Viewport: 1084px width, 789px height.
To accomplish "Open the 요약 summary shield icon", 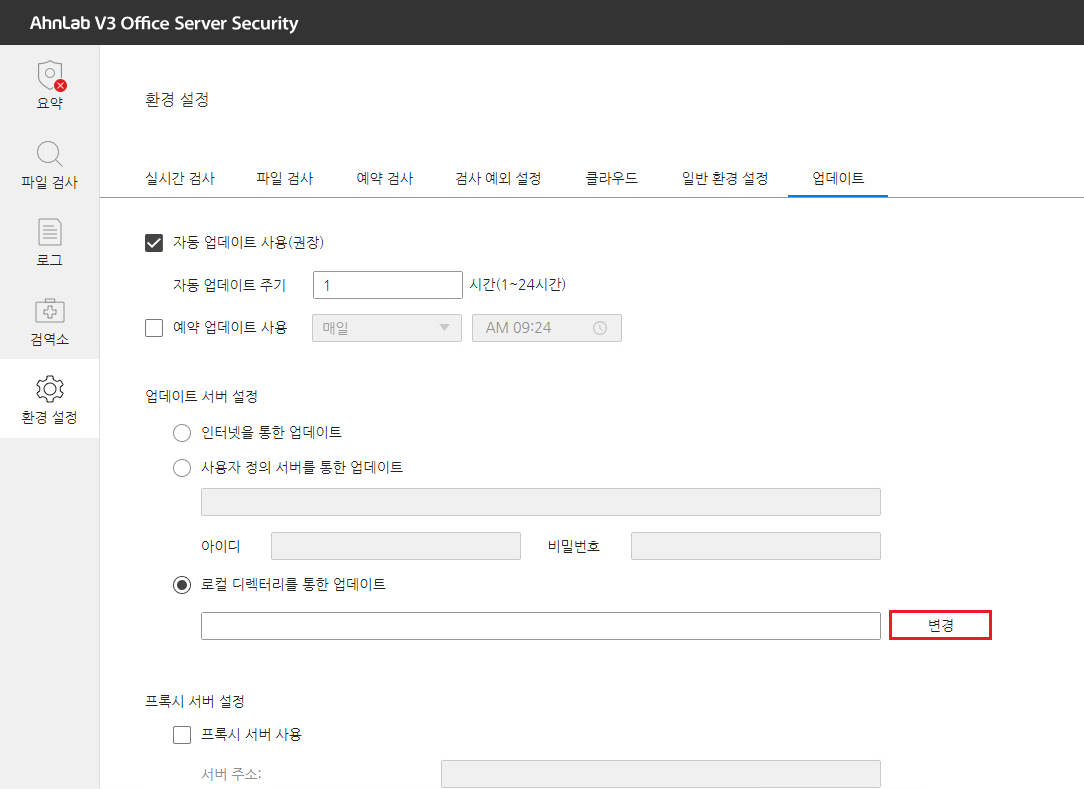I will [x=50, y=77].
